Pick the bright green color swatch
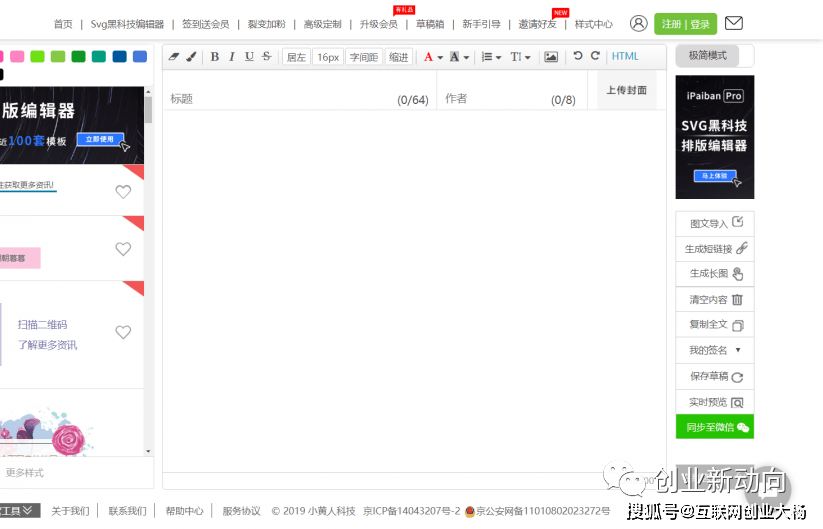 (37, 57)
